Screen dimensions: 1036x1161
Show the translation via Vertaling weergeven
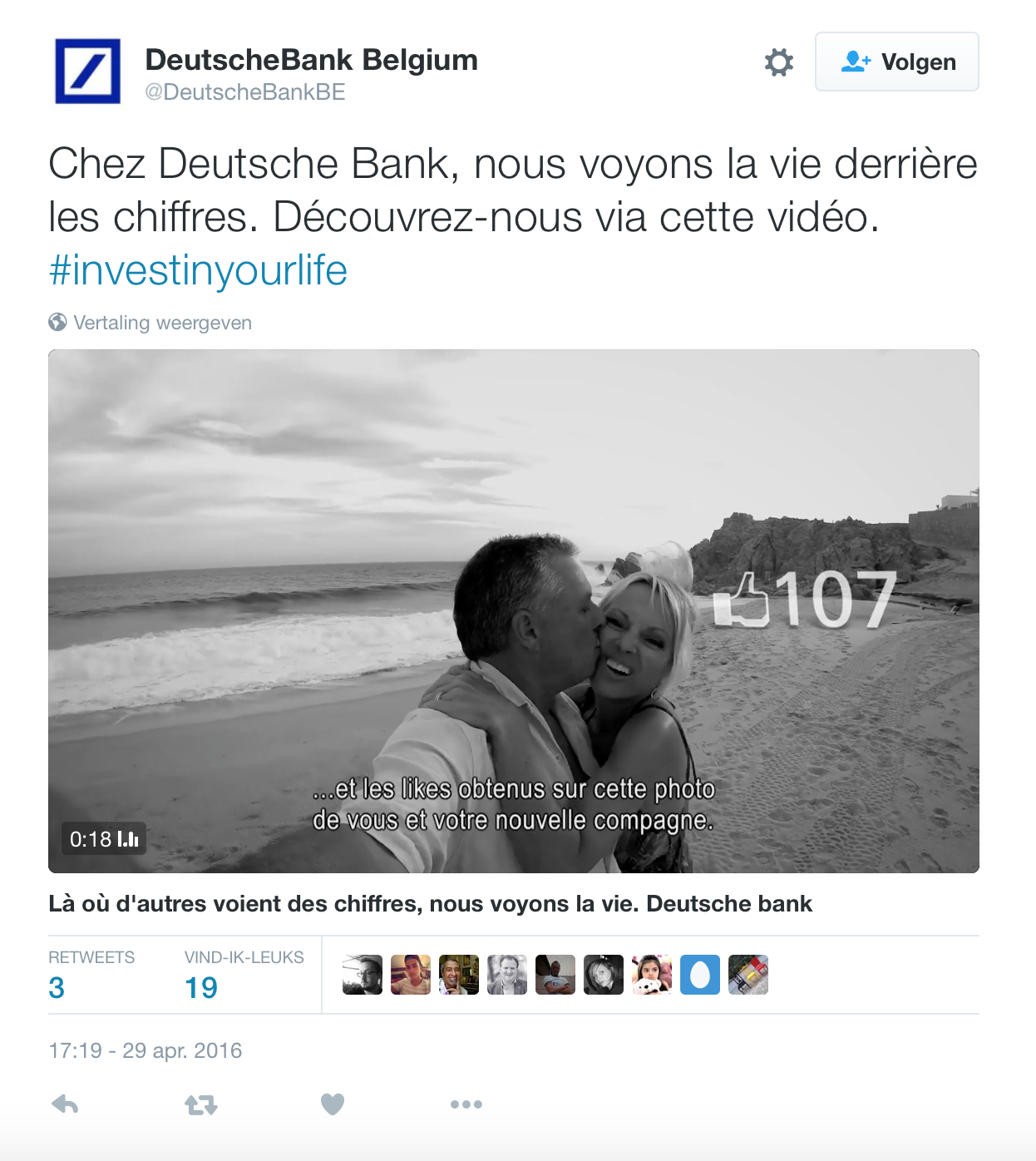pyautogui.click(x=162, y=323)
